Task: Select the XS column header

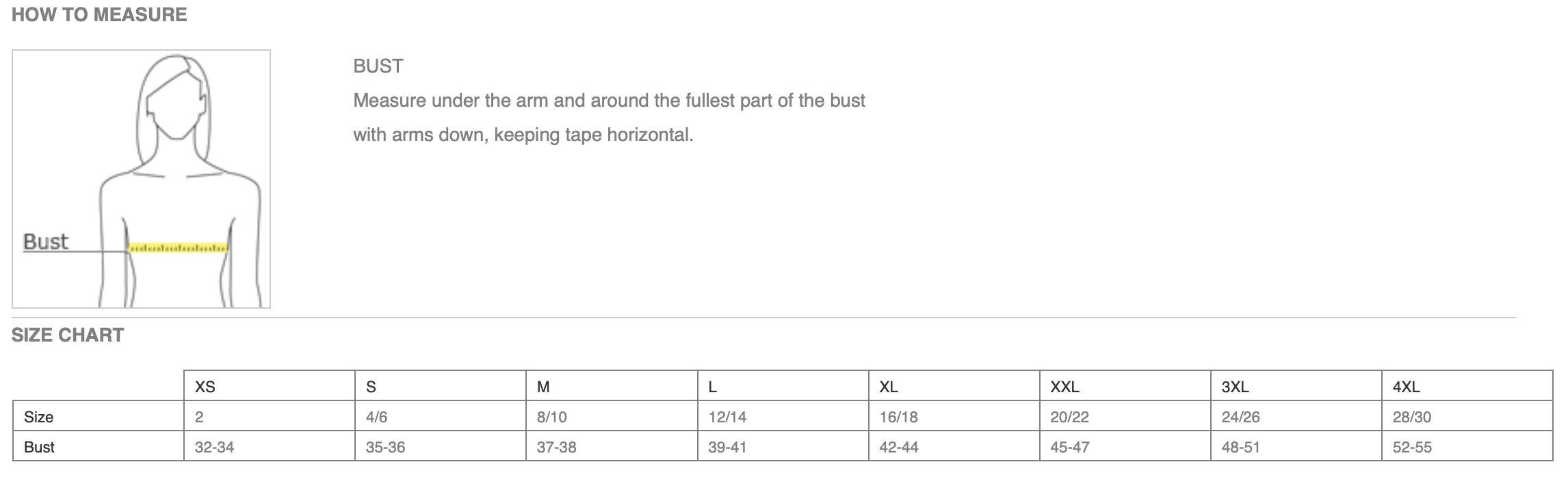Action: 270,386
